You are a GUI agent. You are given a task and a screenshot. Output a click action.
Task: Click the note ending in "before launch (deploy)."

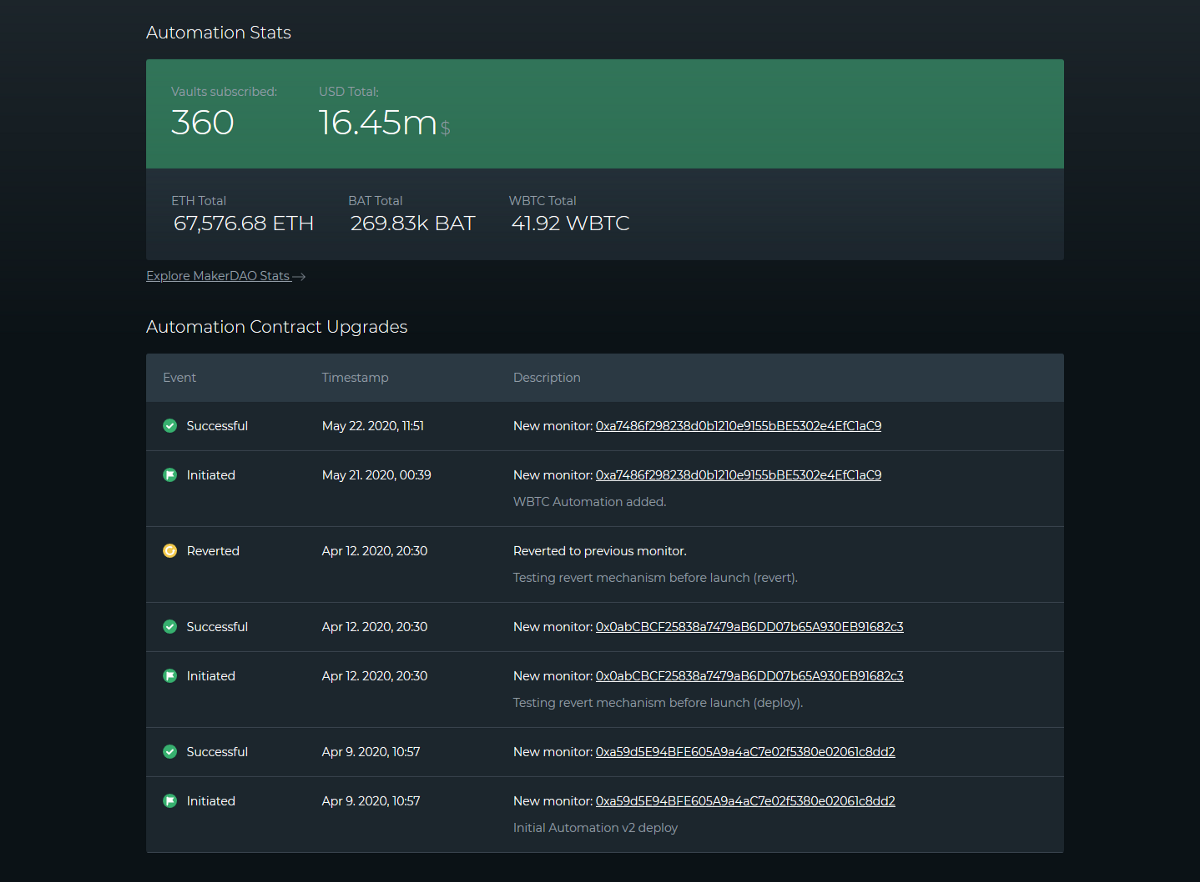tap(658, 703)
